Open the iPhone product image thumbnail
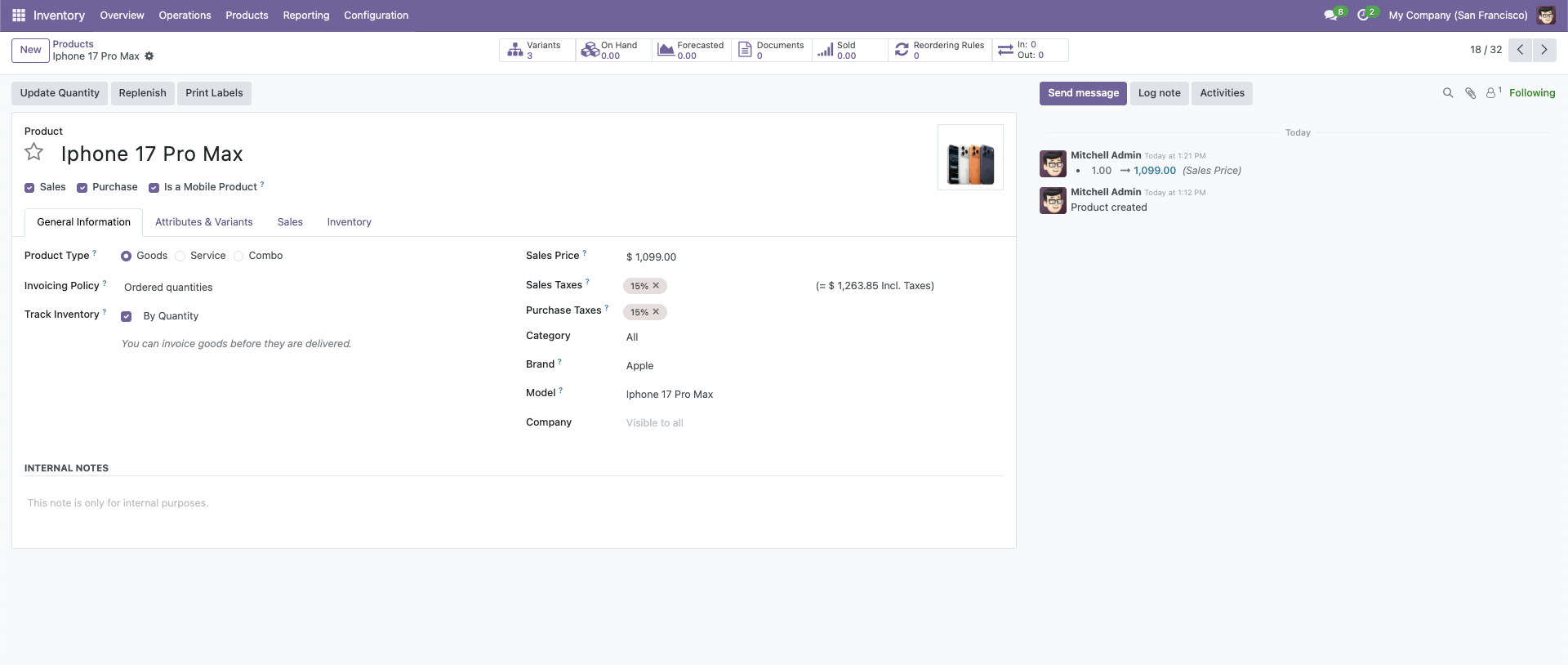This screenshot has width=1568, height=665. 970,158
